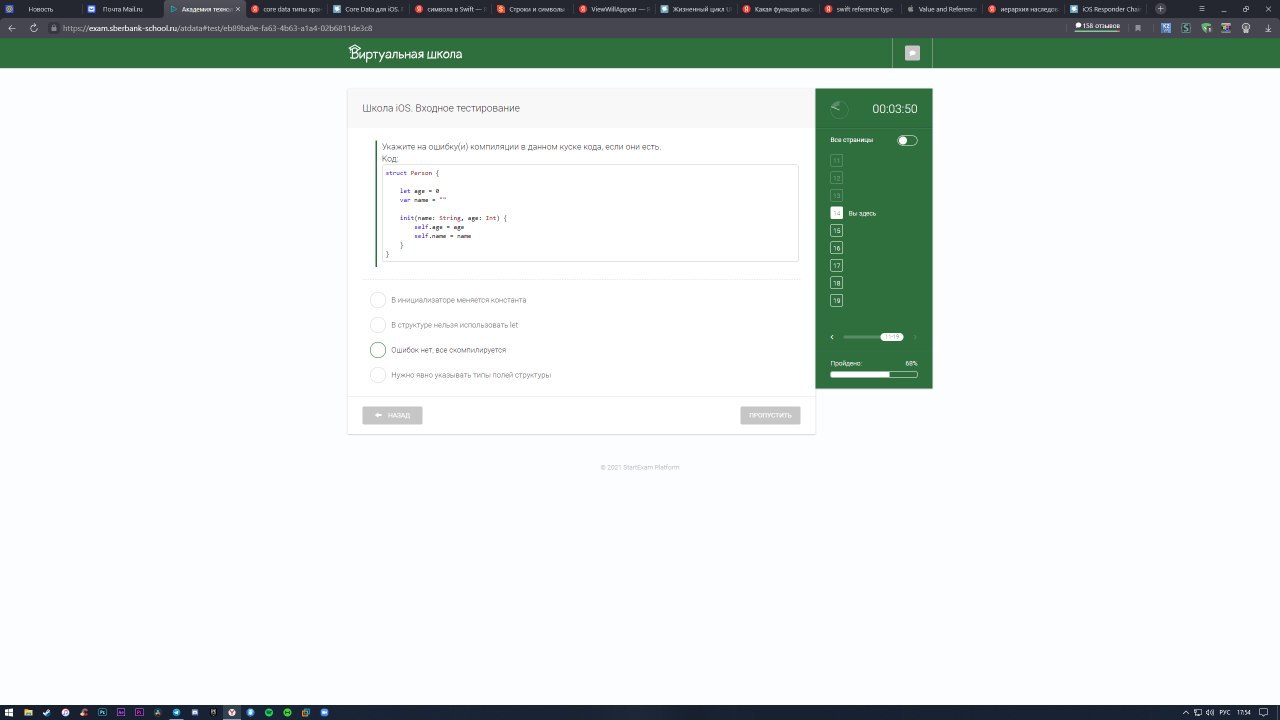Click the Пройдено progress bar

coord(874,374)
